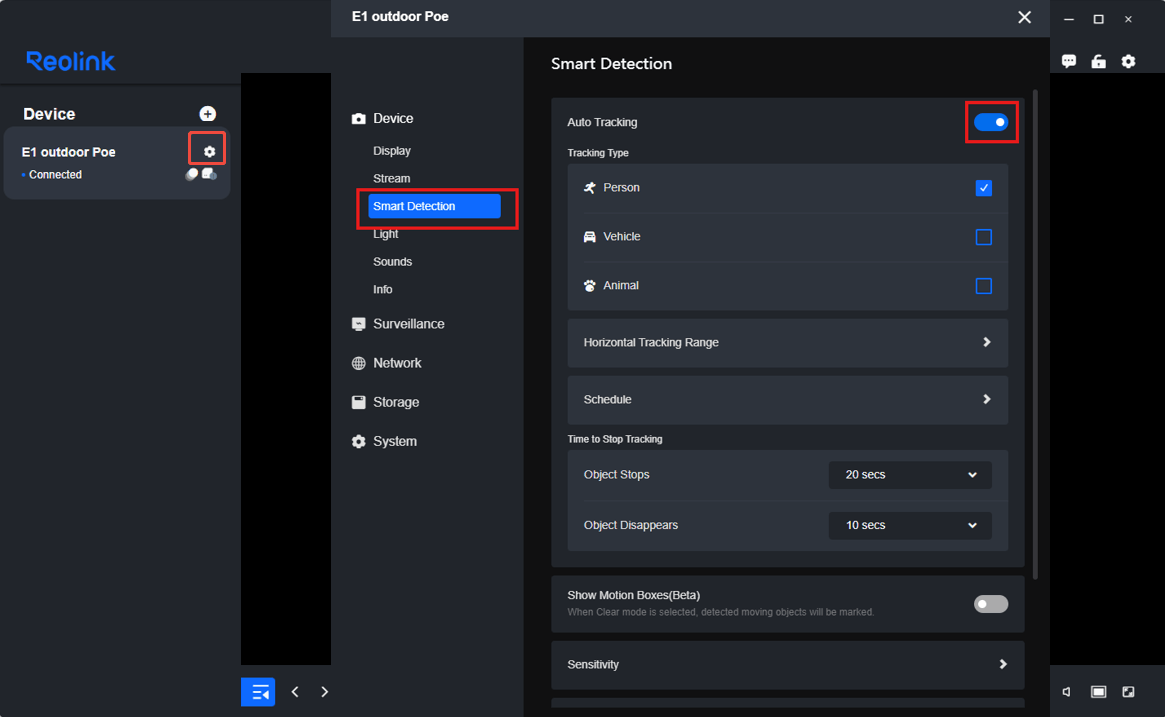This screenshot has width=1165, height=717.
Task: Click the Animal paw icon
Action: coord(590,286)
